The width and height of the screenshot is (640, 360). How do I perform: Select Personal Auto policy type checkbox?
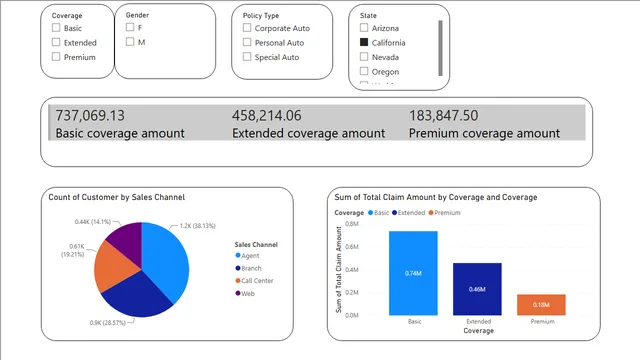(247, 42)
